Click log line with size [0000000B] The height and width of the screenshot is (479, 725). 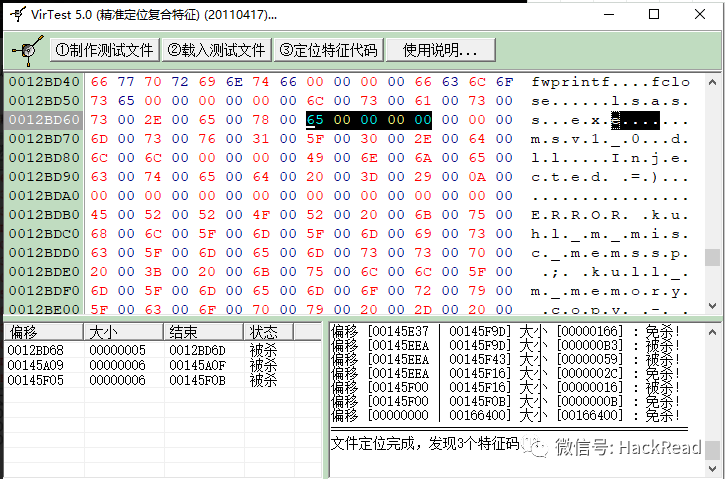click(505, 401)
